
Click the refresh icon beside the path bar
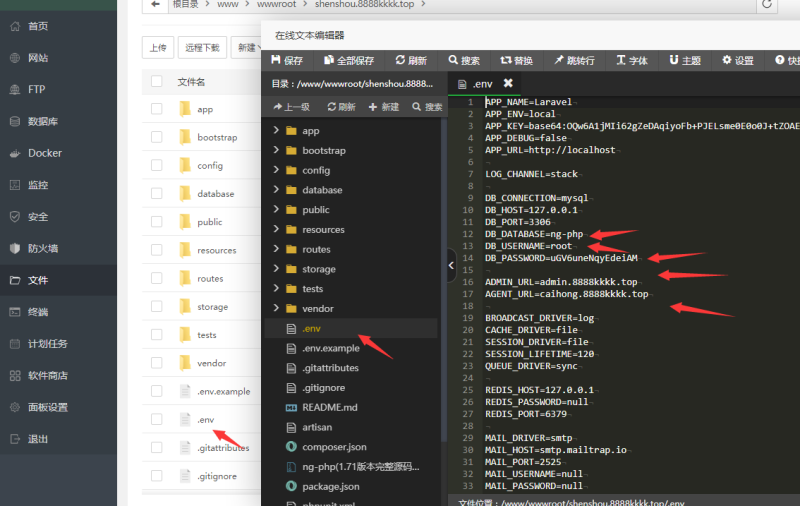point(767,4)
